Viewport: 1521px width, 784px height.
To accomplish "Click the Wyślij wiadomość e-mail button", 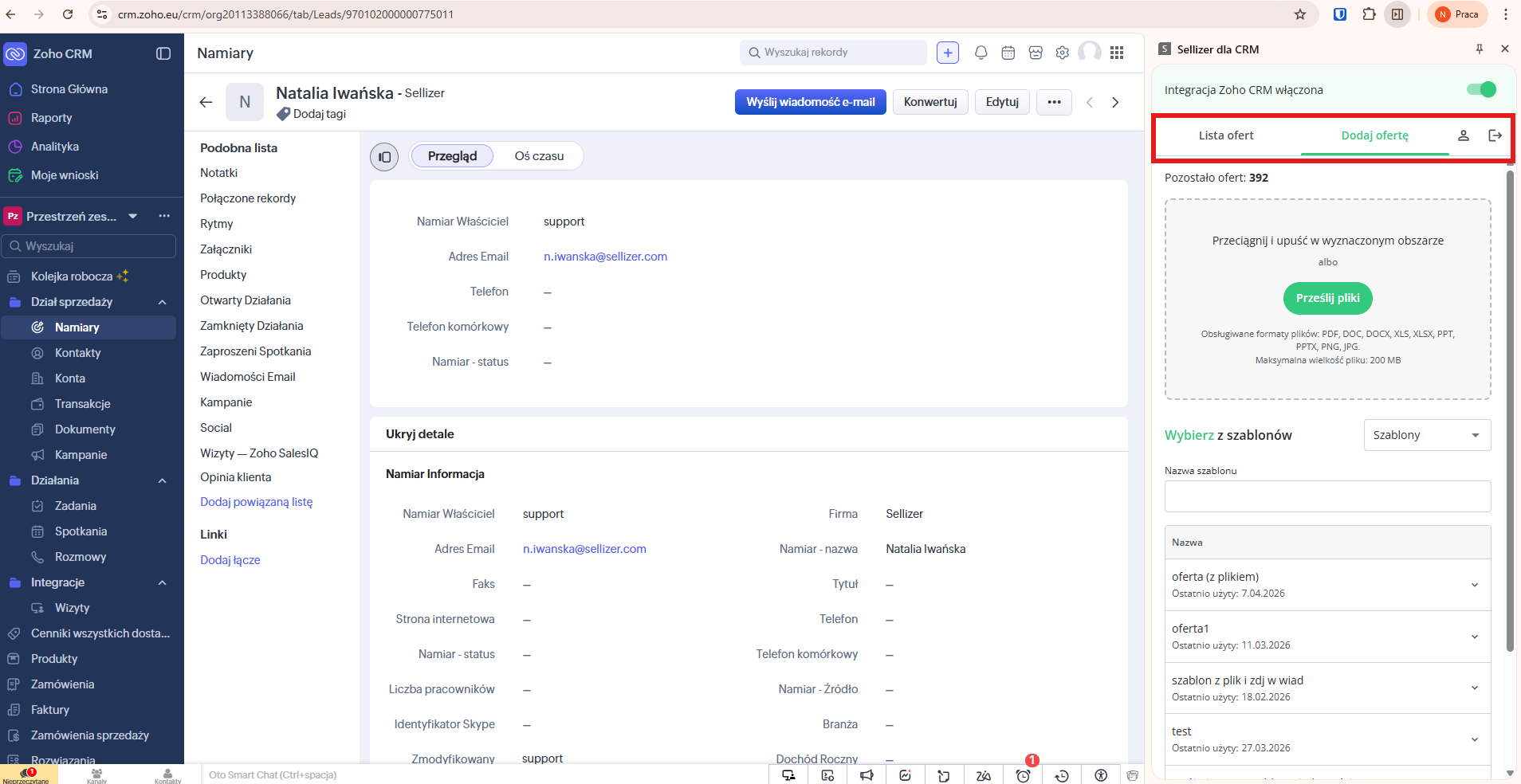I will (810, 102).
